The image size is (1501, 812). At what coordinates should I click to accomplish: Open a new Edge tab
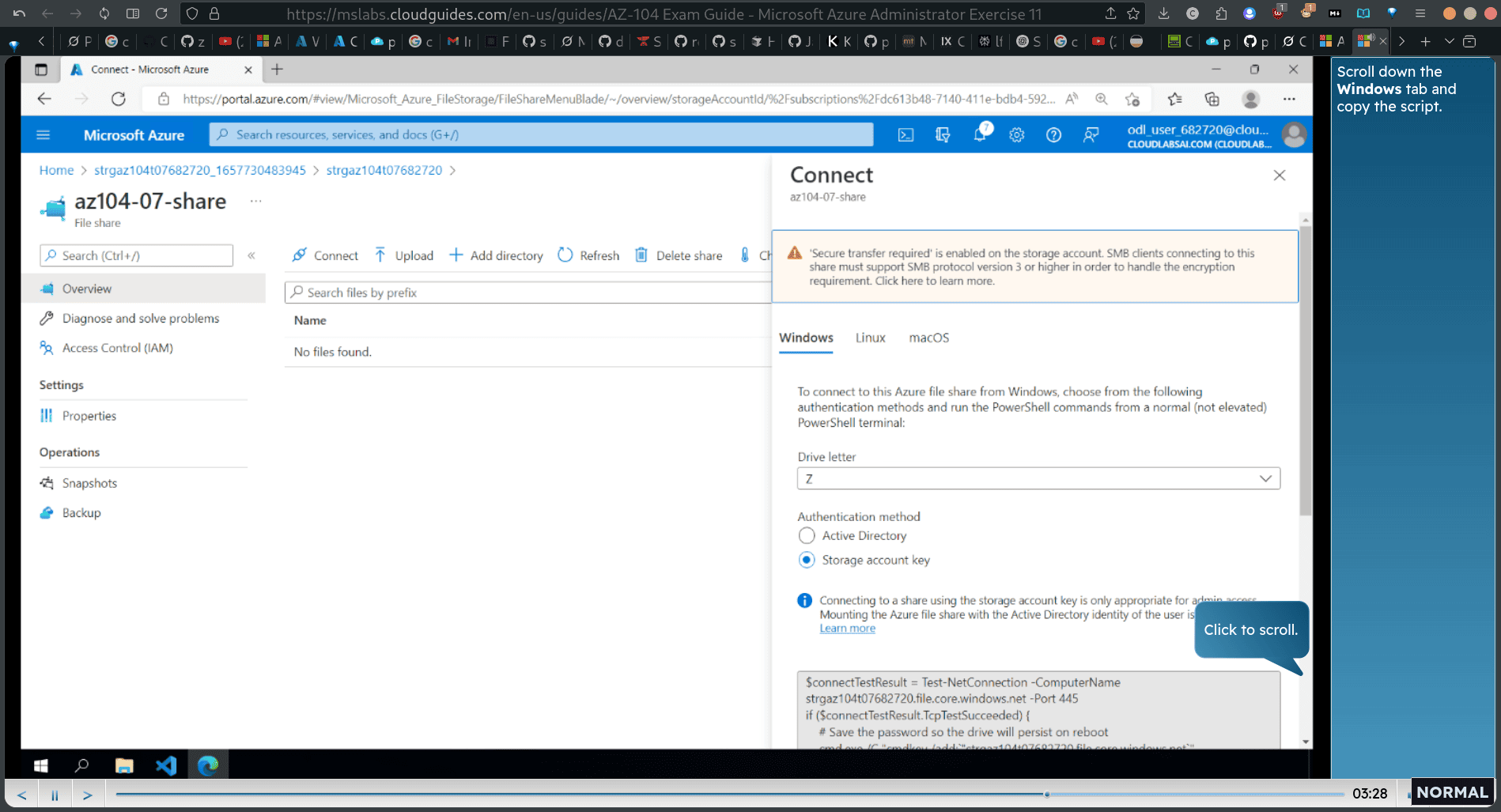click(x=277, y=70)
